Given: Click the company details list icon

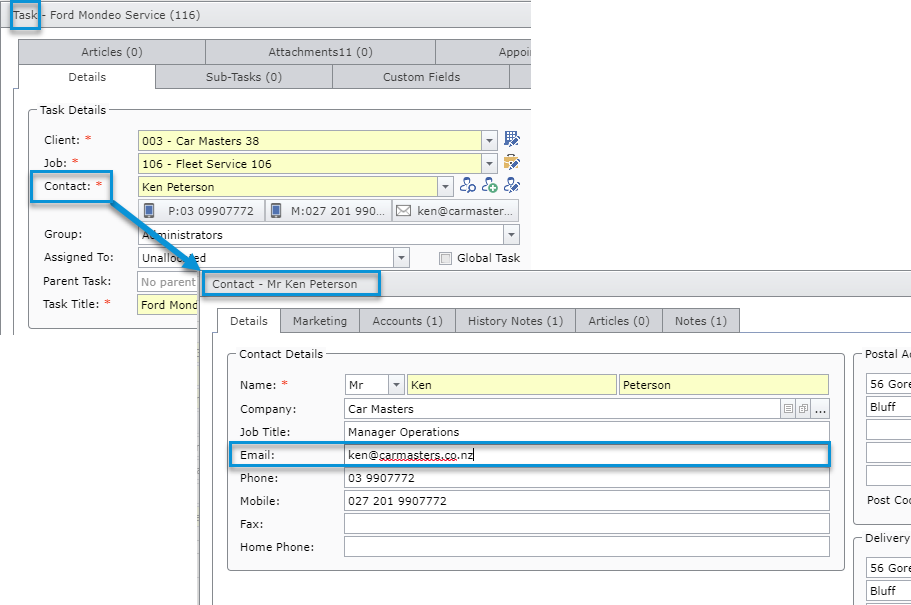Looking at the screenshot, I should click(788, 409).
